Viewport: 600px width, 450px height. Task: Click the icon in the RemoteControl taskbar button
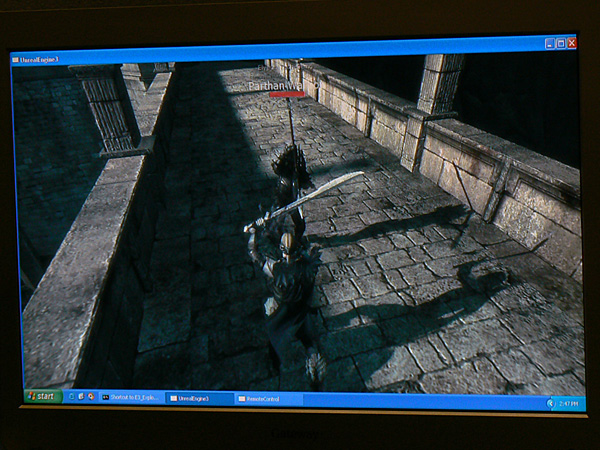pyautogui.click(x=242, y=399)
